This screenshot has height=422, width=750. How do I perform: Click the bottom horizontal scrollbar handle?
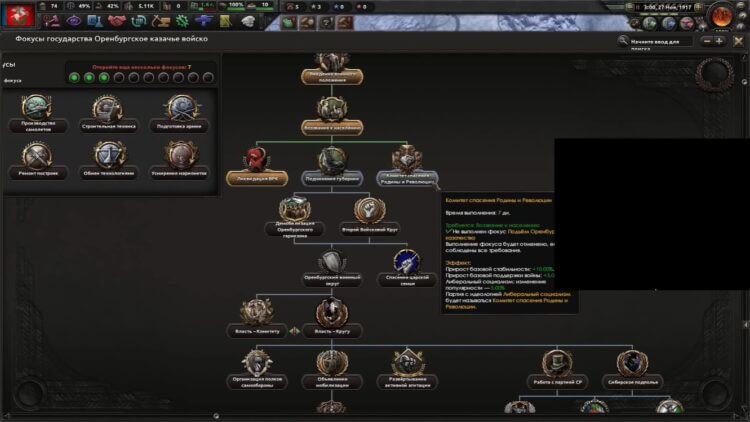[216, 416]
